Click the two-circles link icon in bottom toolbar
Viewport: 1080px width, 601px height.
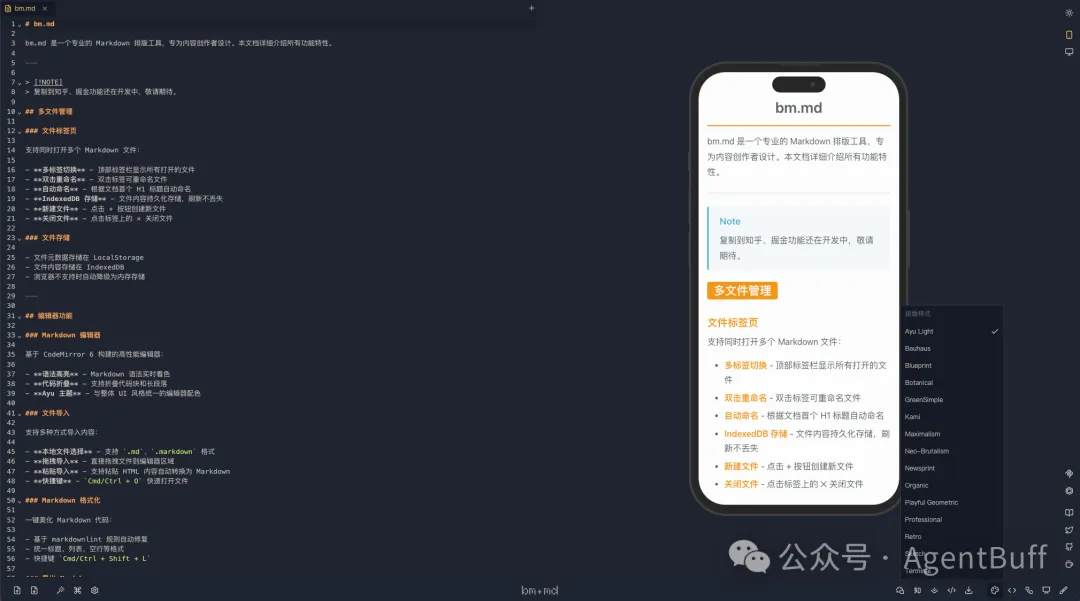1029,590
